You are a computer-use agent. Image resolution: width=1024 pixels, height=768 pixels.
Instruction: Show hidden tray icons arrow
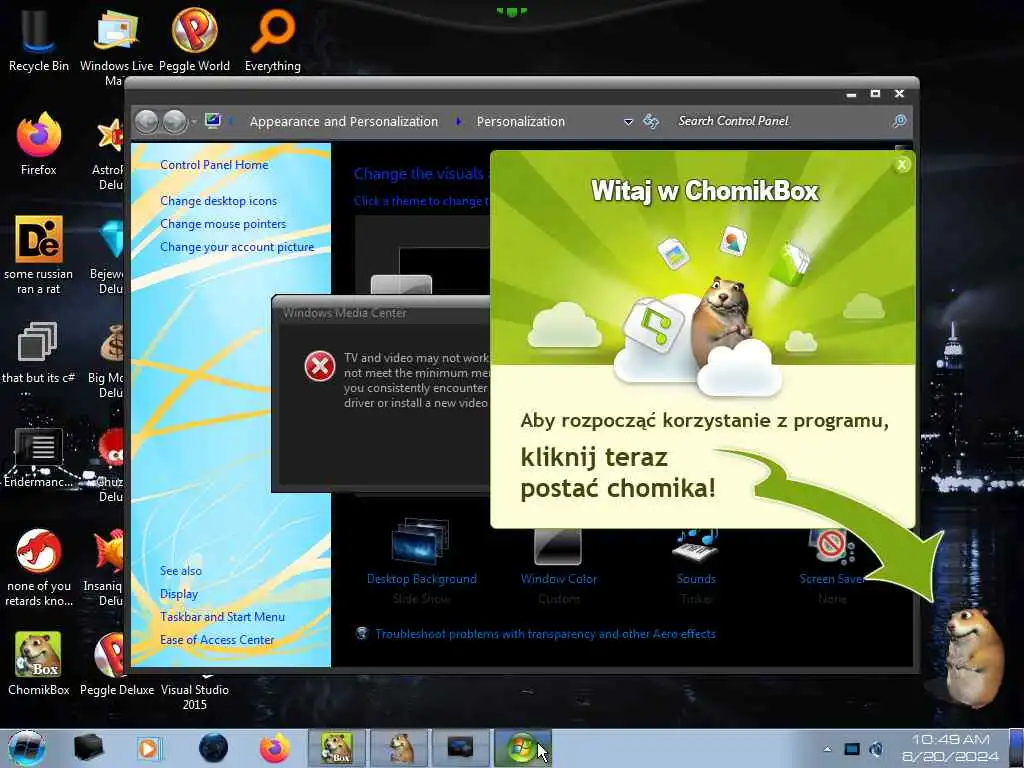tap(827, 749)
